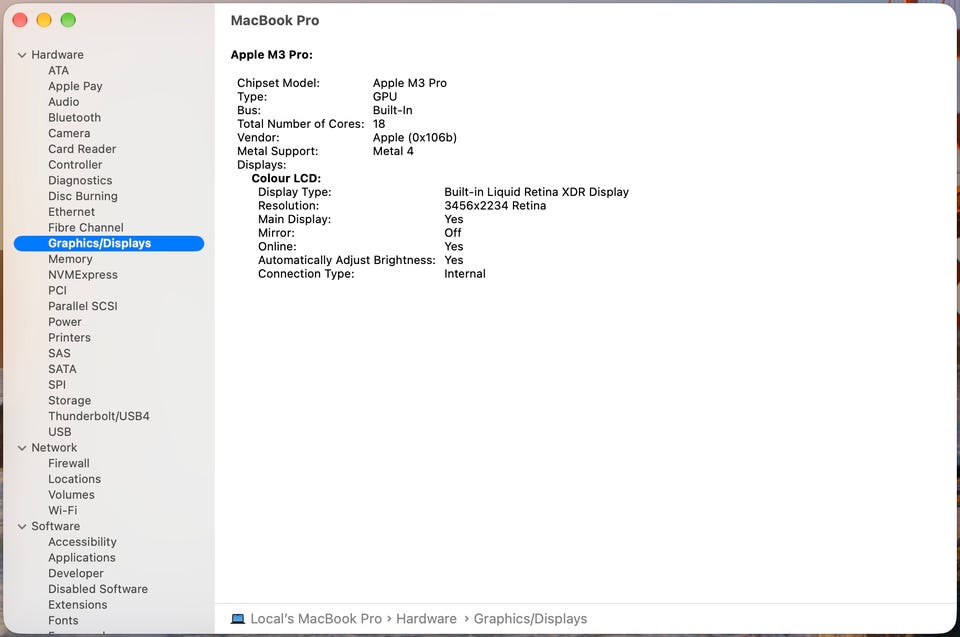The width and height of the screenshot is (960, 637).
Task: Open Thunderbolt/USB4 details
Action: tap(99, 416)
